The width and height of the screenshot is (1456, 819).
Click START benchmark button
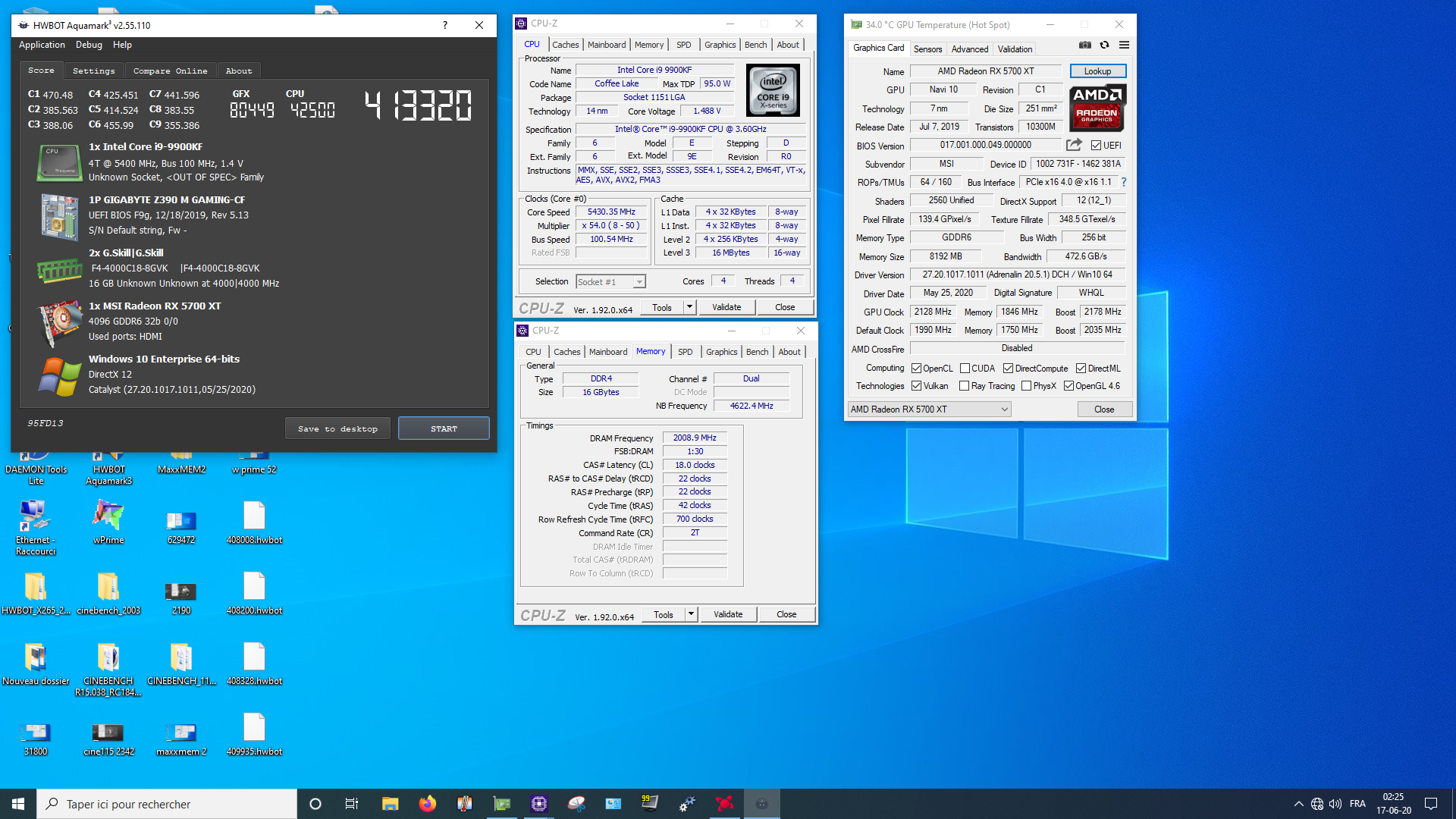point(444,428)
